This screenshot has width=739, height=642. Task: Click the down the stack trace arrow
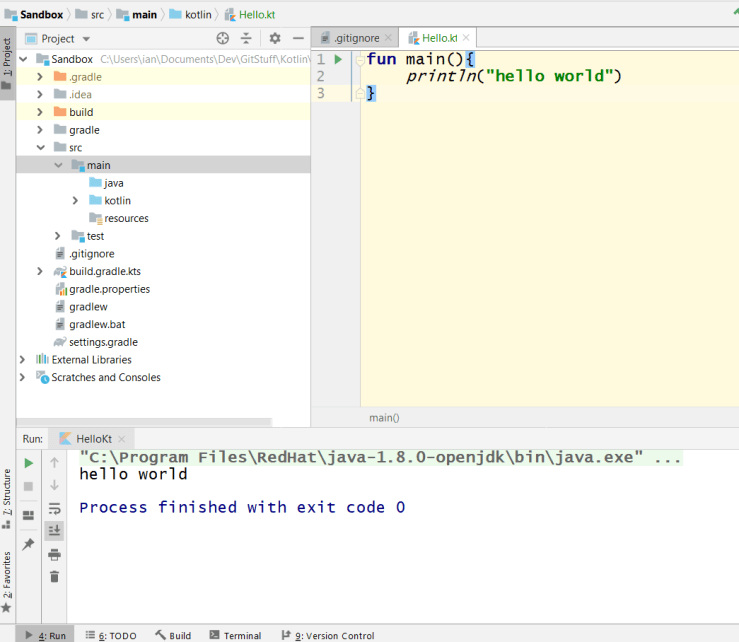pos(54,485)
